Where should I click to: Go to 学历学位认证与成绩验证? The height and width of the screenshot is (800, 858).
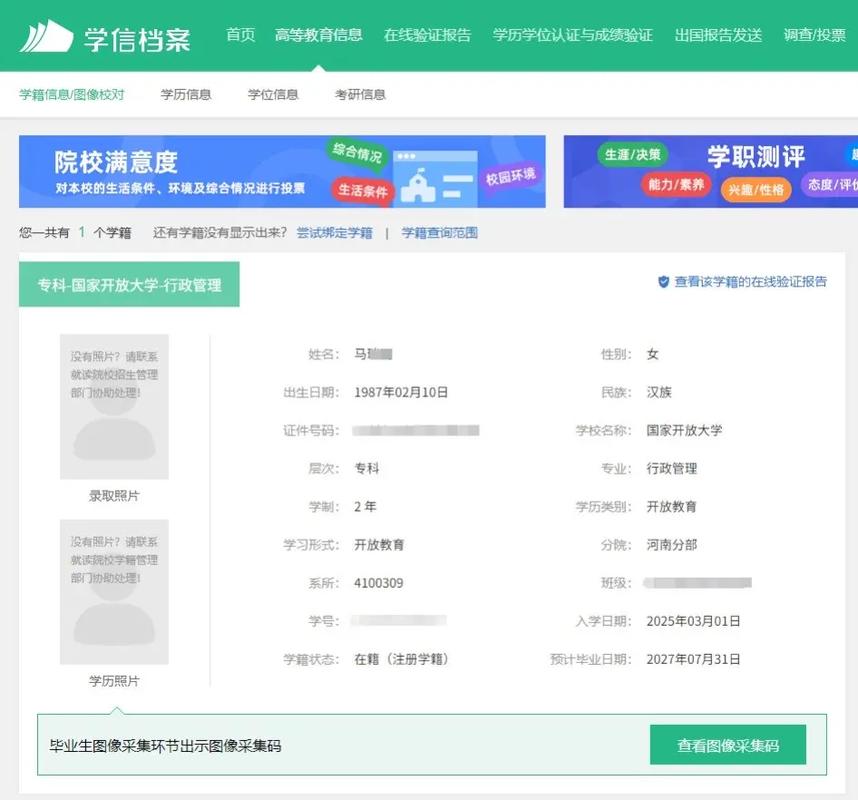(572, 35)
